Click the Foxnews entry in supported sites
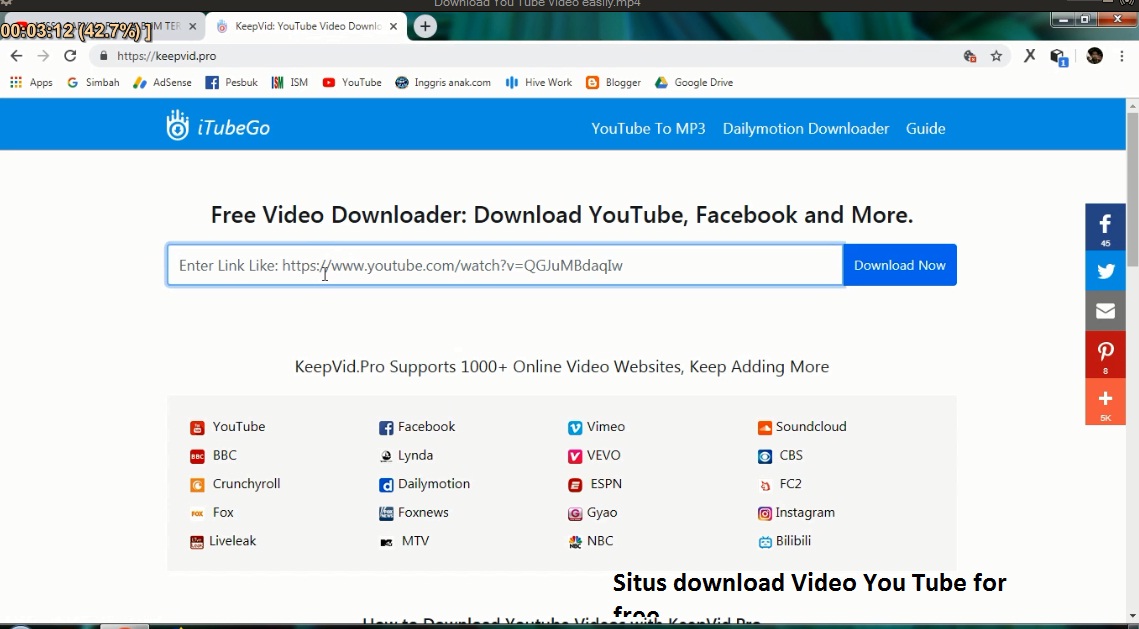The height and width of the screenshot is (629, 1139). pyautogui.click(x=414, y=513)
